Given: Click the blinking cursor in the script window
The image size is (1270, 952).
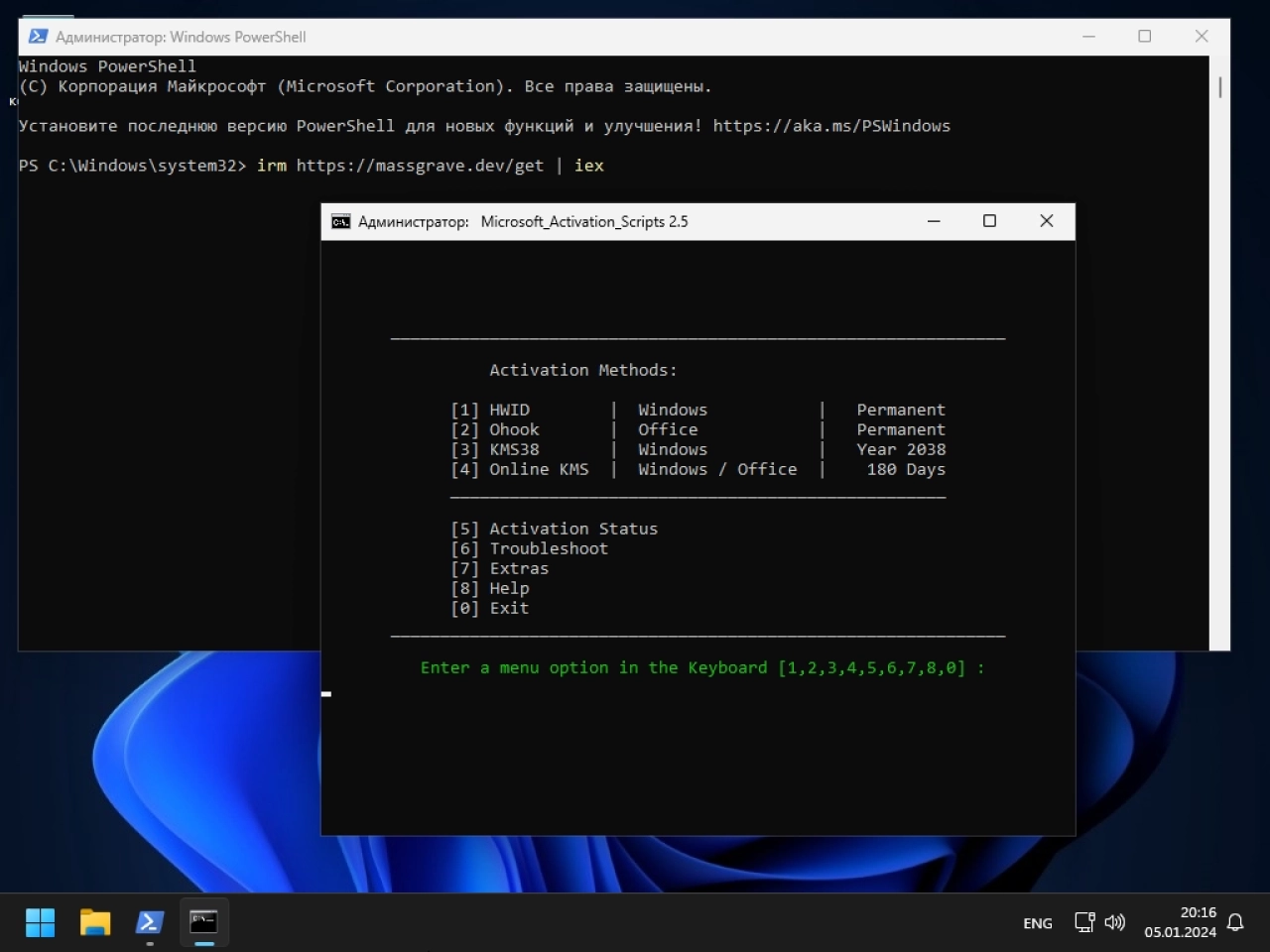Looking at the screenshot, I should click(326, 694).
